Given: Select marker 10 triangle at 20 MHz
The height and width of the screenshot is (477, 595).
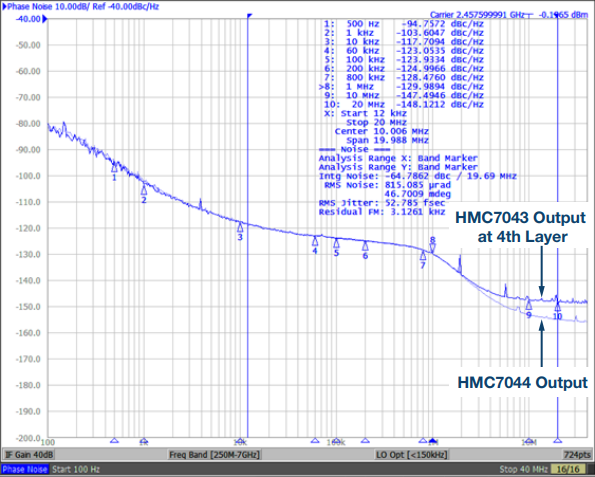Looking at the screenshot, I should pos(557,307).
